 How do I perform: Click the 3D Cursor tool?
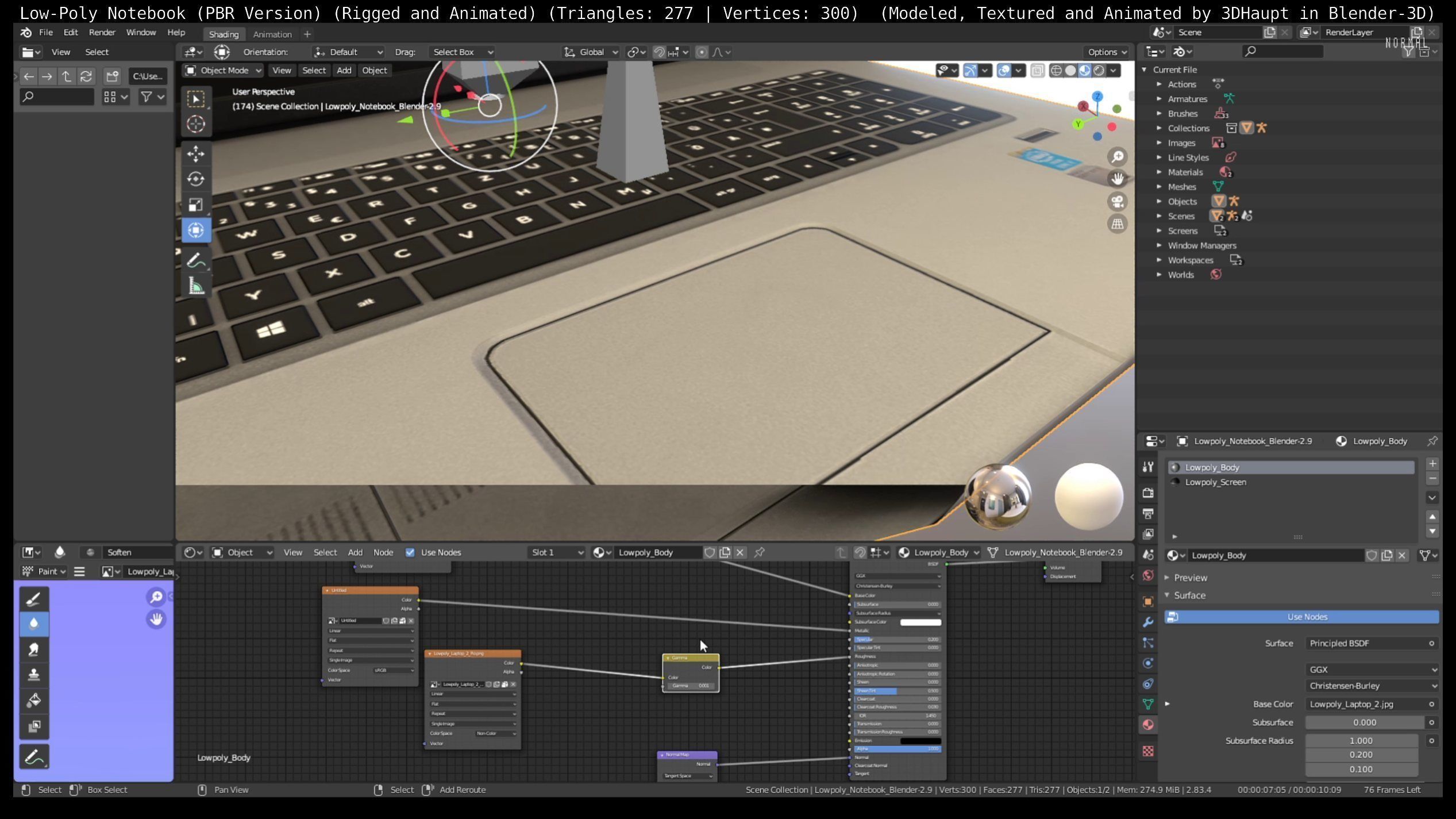pyautogui.click(x=195, y=124)
